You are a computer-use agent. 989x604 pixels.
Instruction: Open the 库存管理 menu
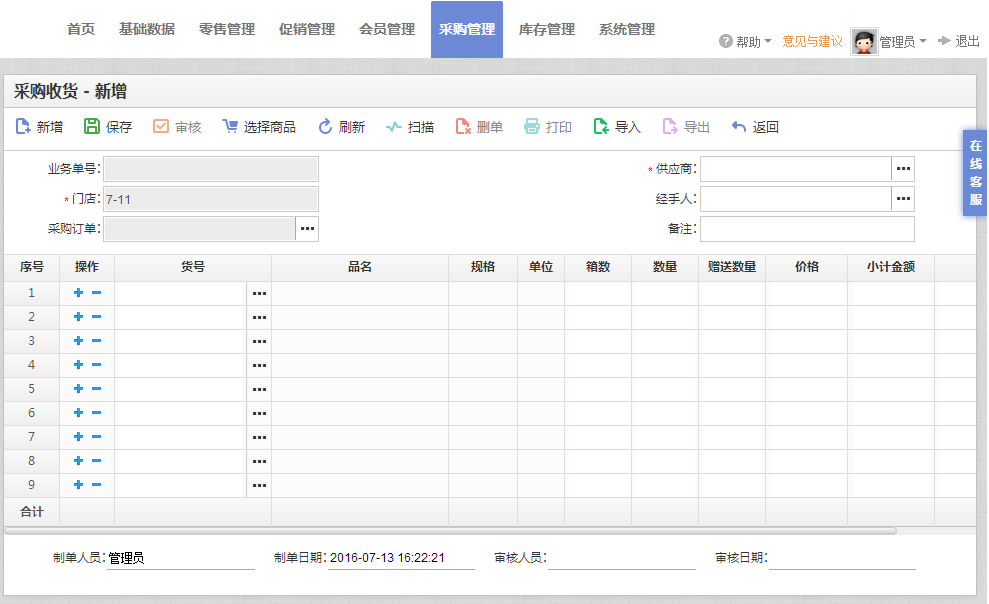click(547, 29)
